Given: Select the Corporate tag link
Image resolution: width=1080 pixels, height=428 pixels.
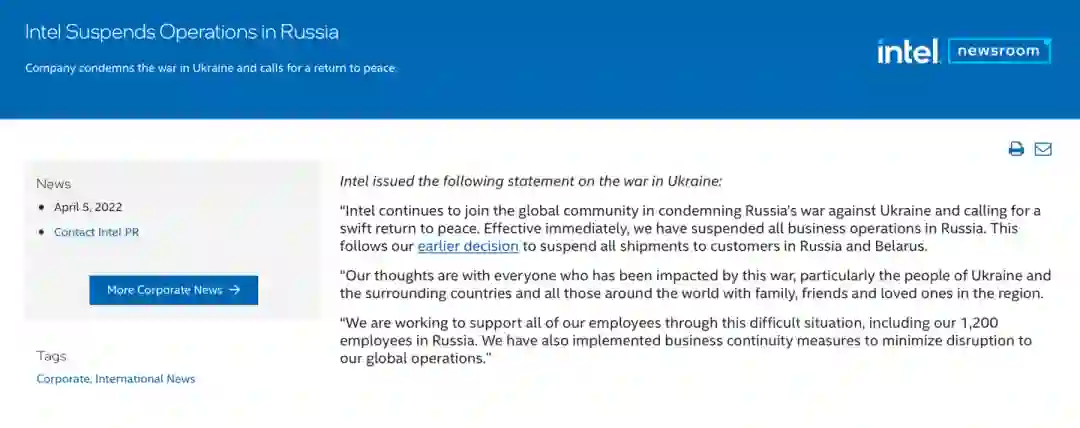Looking at the screenshot, I should click(x=63, y=379).
